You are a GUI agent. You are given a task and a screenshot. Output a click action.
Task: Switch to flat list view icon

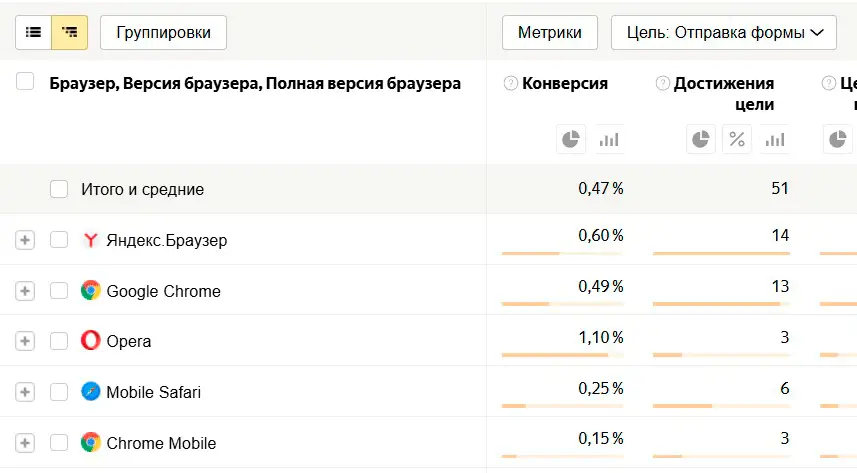[33, 32]
